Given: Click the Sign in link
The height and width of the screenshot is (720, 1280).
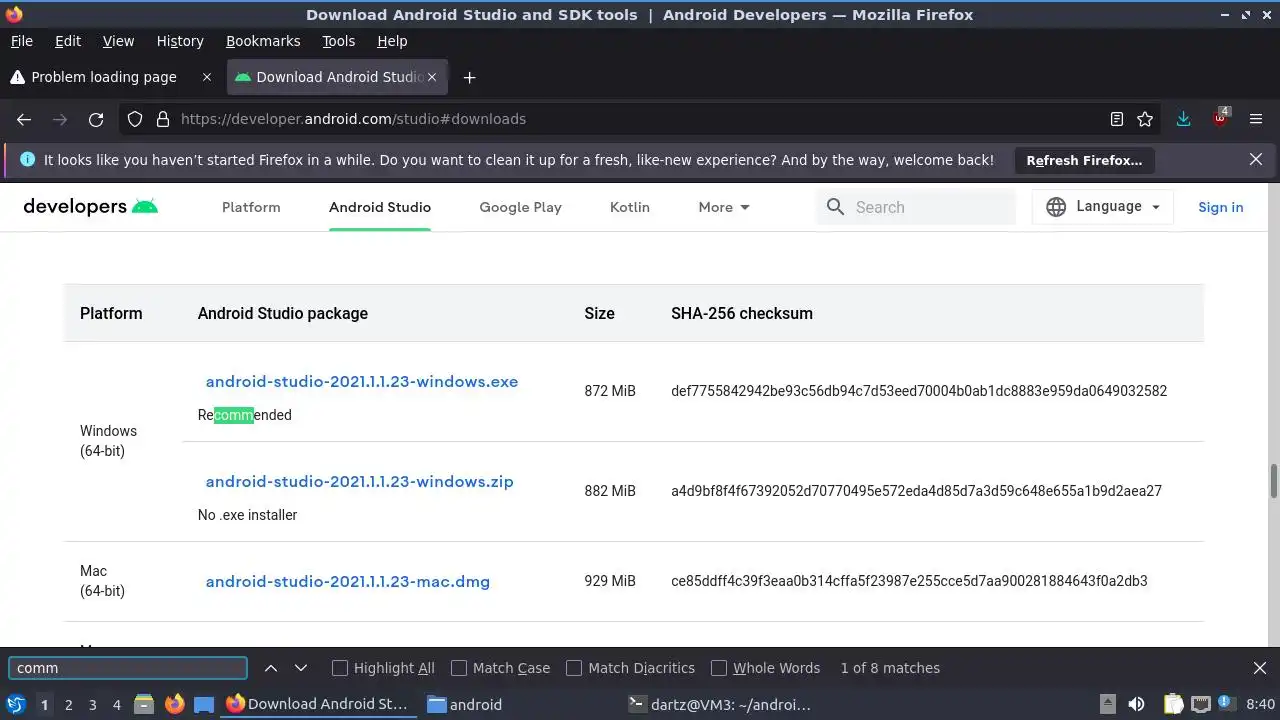Looking at the screenshot, I should tap(1221, 207).
